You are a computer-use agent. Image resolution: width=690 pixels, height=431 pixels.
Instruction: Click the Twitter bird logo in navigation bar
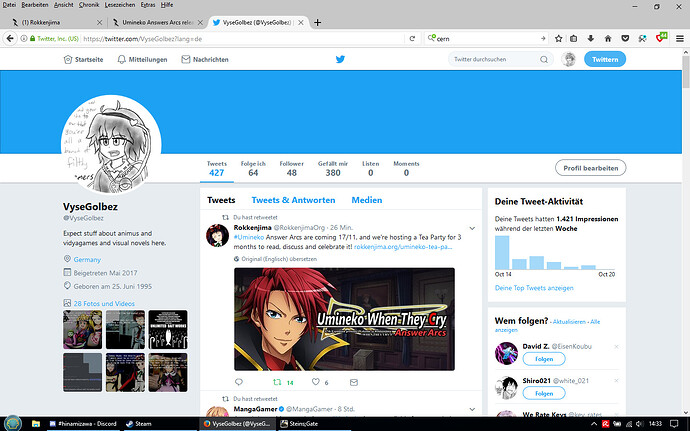pos(340,59)
